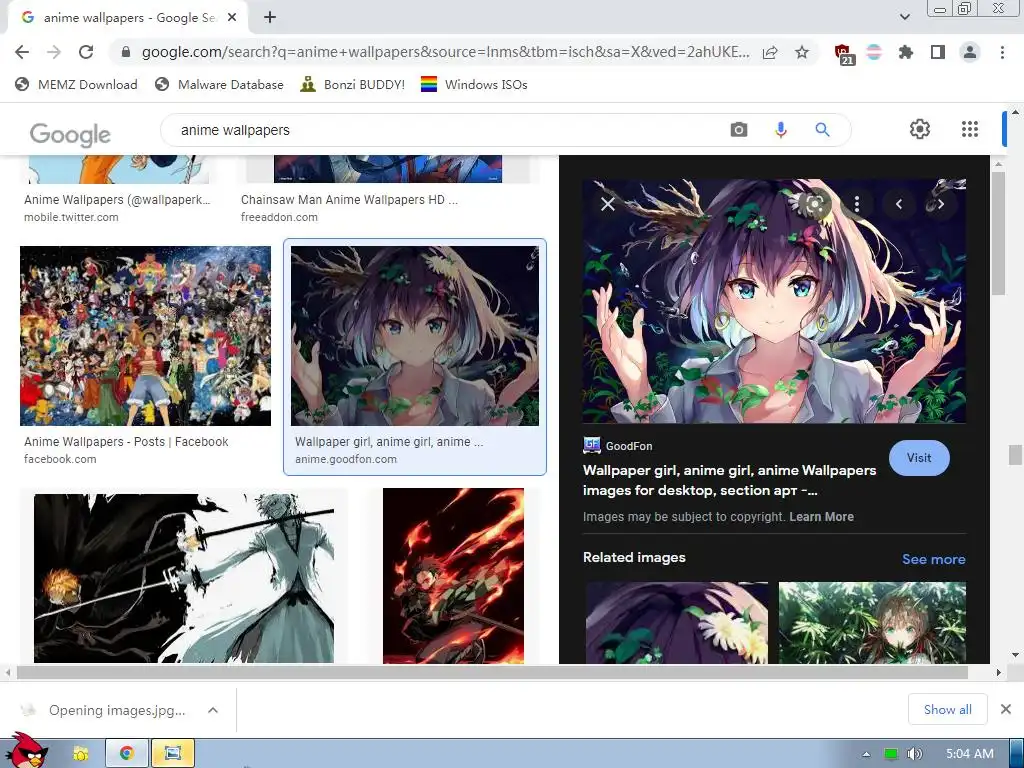Viewport: 1024px width, 768px height.
Task: Bookmark this page with the star icon
Action: tap(802, 52)
